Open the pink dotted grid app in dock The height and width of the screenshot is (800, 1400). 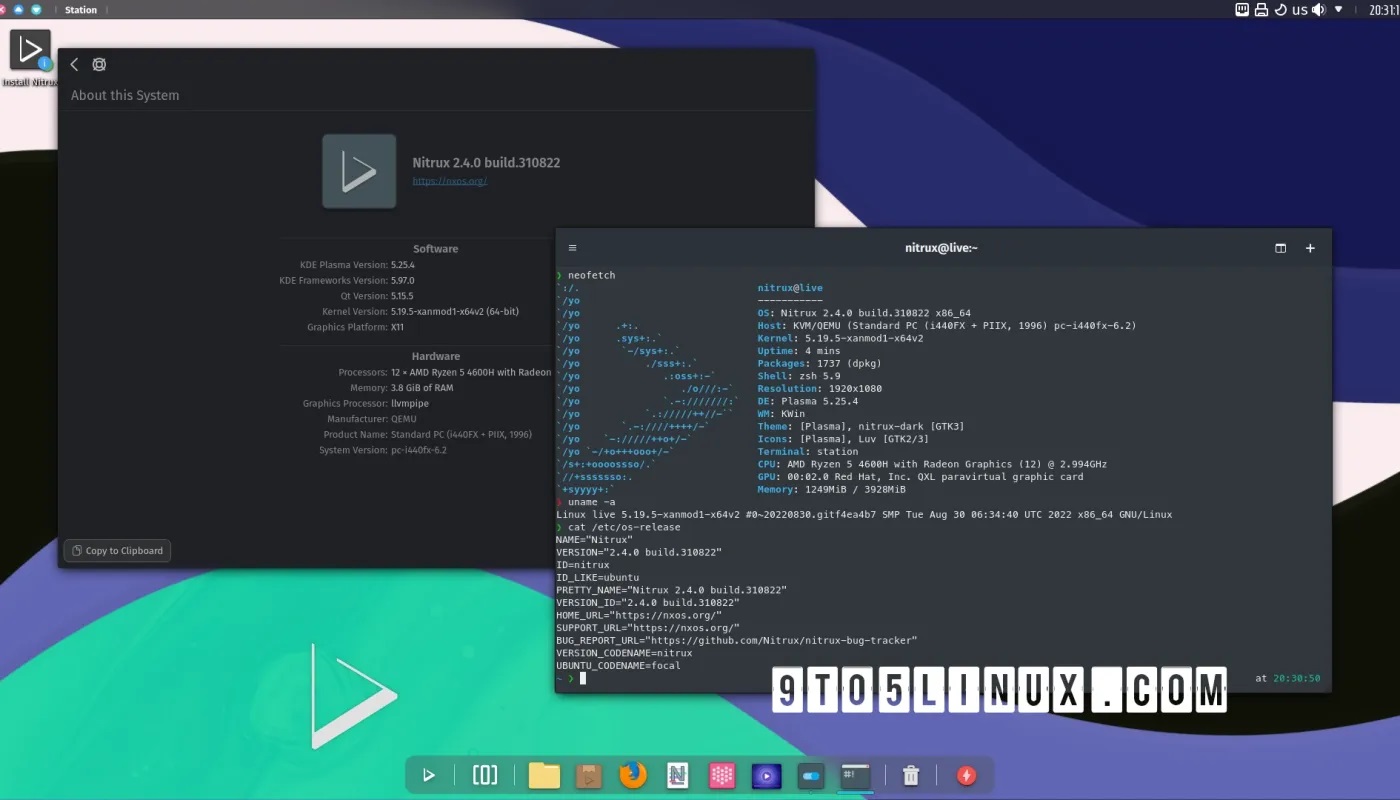(x=722, y=775)
